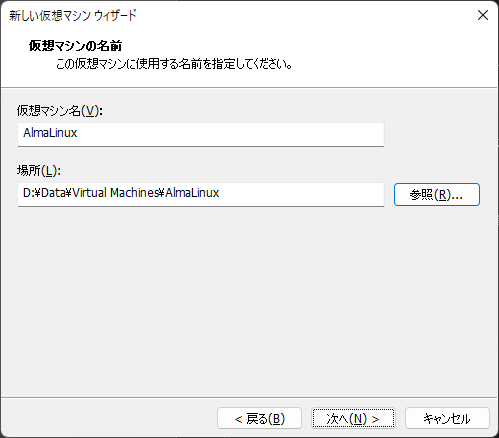The image size is (499, 438).
Task: Cancel the wizard with キャンセル button
Action: 447,418
